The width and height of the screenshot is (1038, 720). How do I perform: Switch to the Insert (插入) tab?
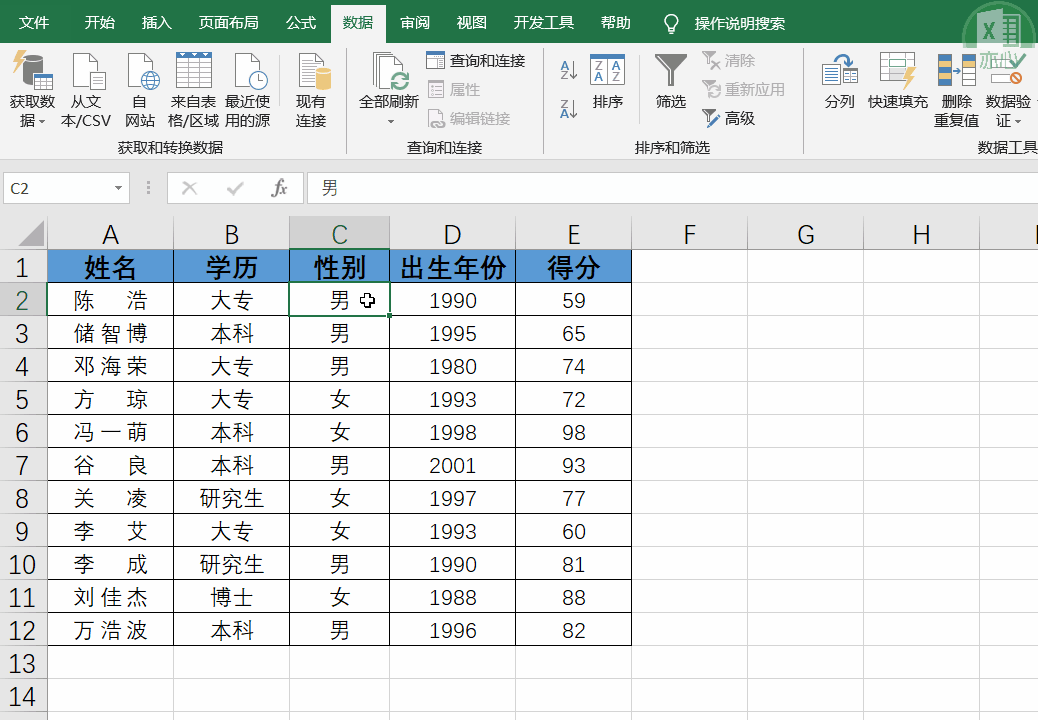pyautogui.click(x=157, y=23)
